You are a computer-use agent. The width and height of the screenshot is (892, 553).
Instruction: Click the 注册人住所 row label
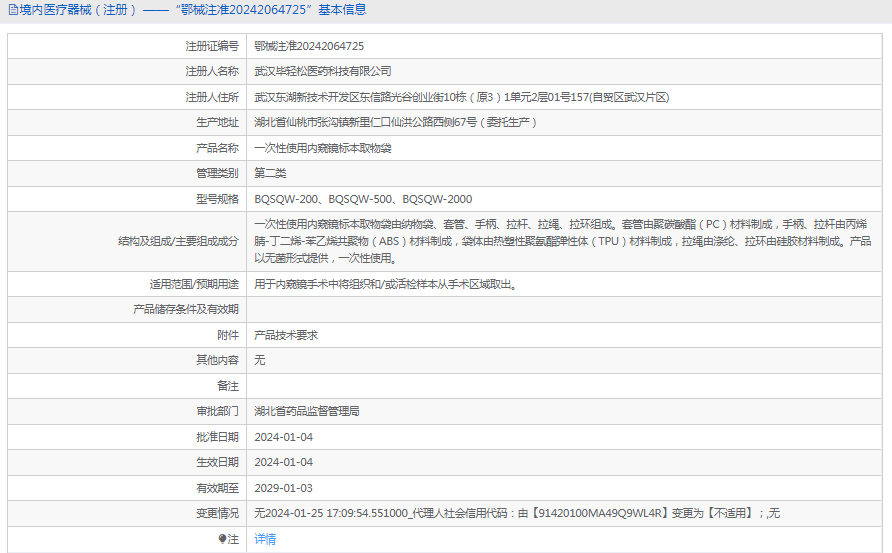click(212, 97)
